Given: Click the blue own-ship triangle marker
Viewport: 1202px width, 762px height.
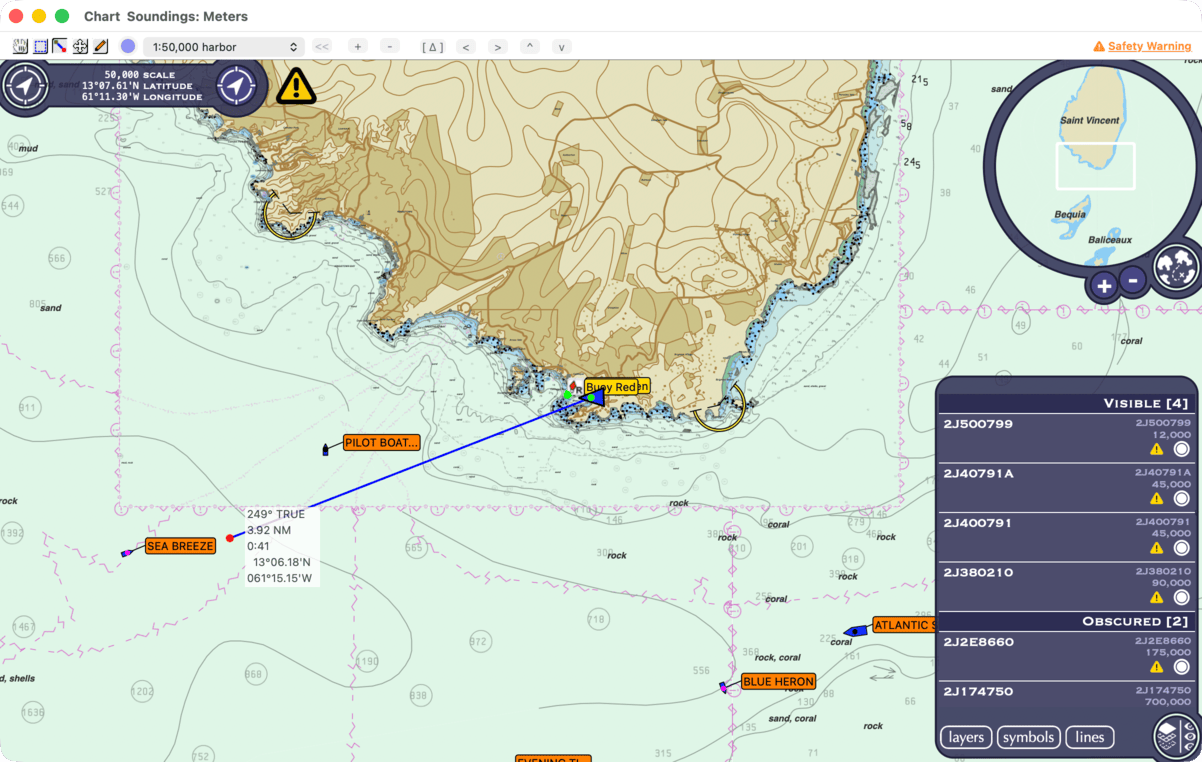Looking at the screenshot, I should click(595, 397).
